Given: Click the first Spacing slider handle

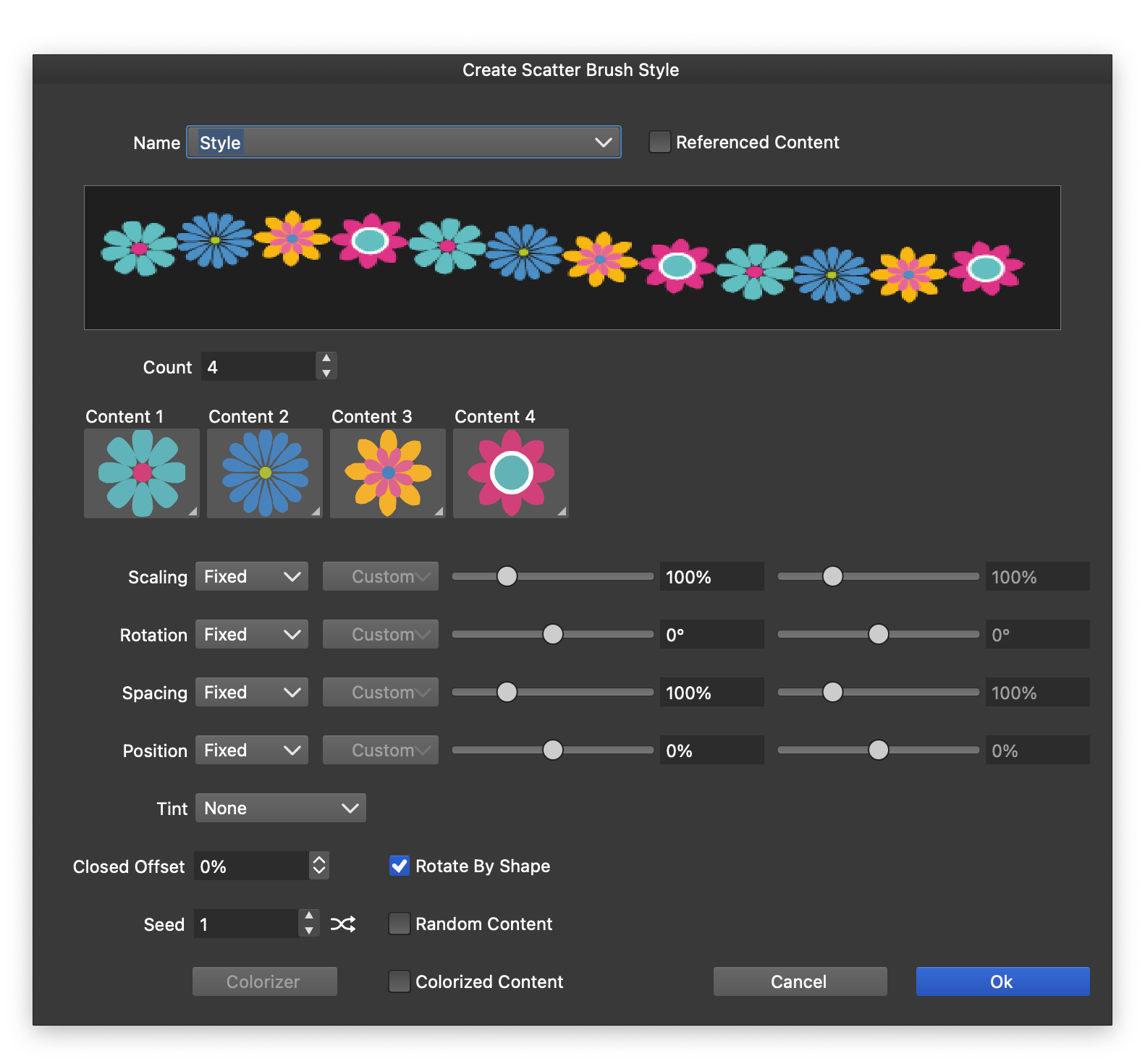Looking at the screenshot, I should [x=507, y=693].
